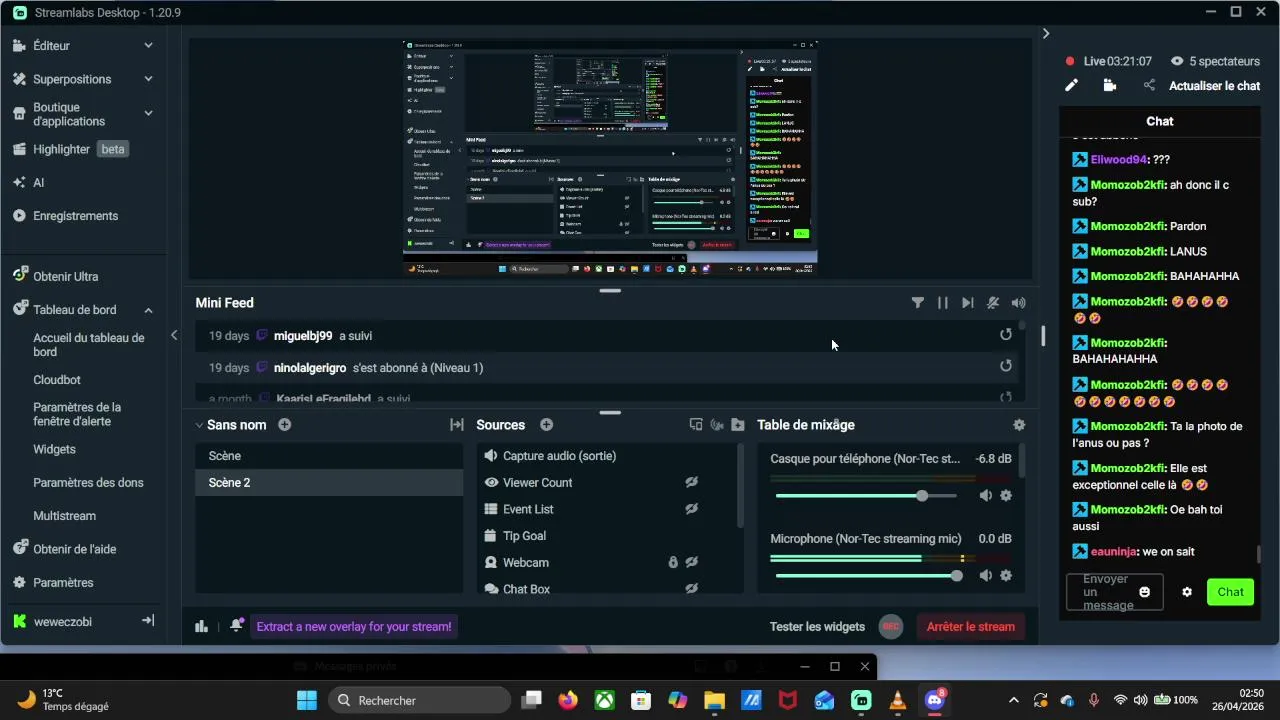Toggle the lock on Webcam source
Image resolution: width=1280 pixels, height=720 pixels.
673,562
